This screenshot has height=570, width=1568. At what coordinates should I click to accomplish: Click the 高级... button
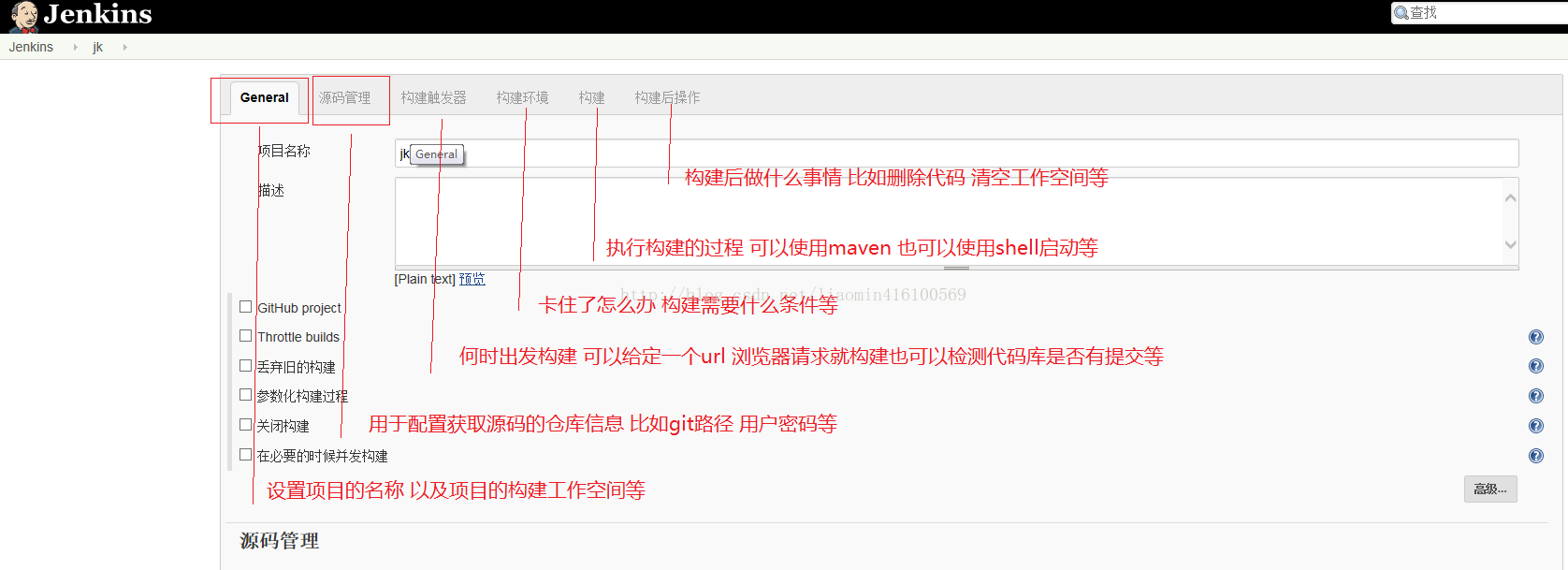[1490, 489]
